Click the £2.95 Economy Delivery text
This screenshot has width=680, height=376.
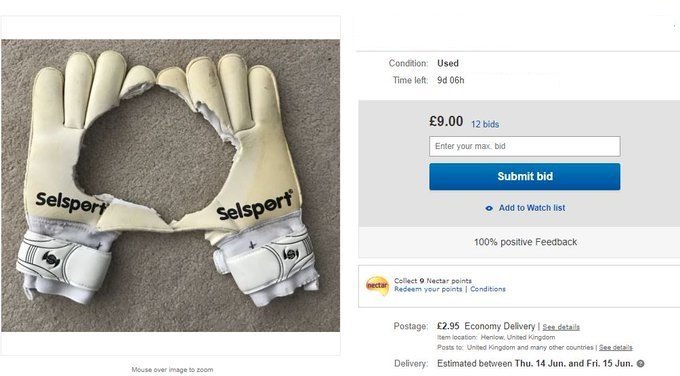tap(486, 326)
